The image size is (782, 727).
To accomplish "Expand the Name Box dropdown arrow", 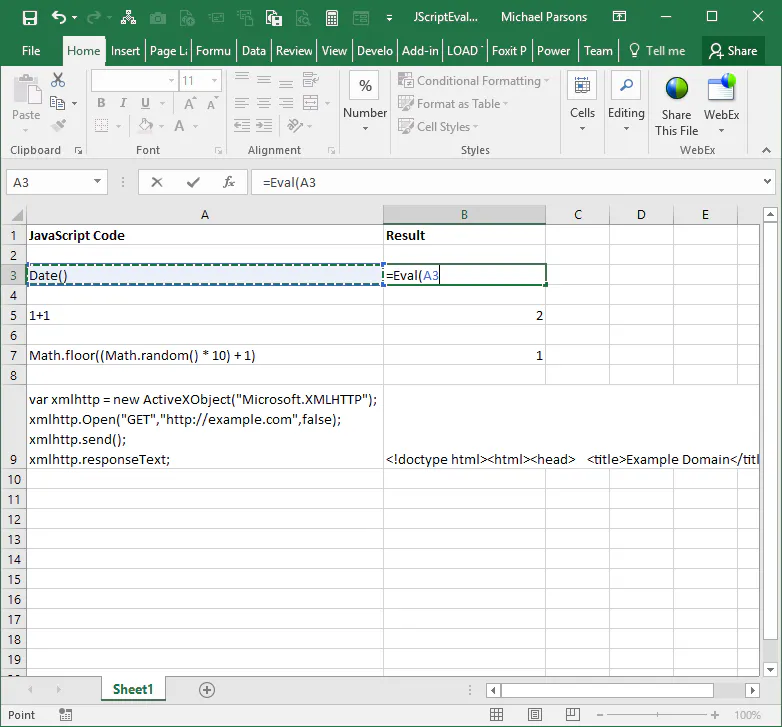I will (98, 182).
